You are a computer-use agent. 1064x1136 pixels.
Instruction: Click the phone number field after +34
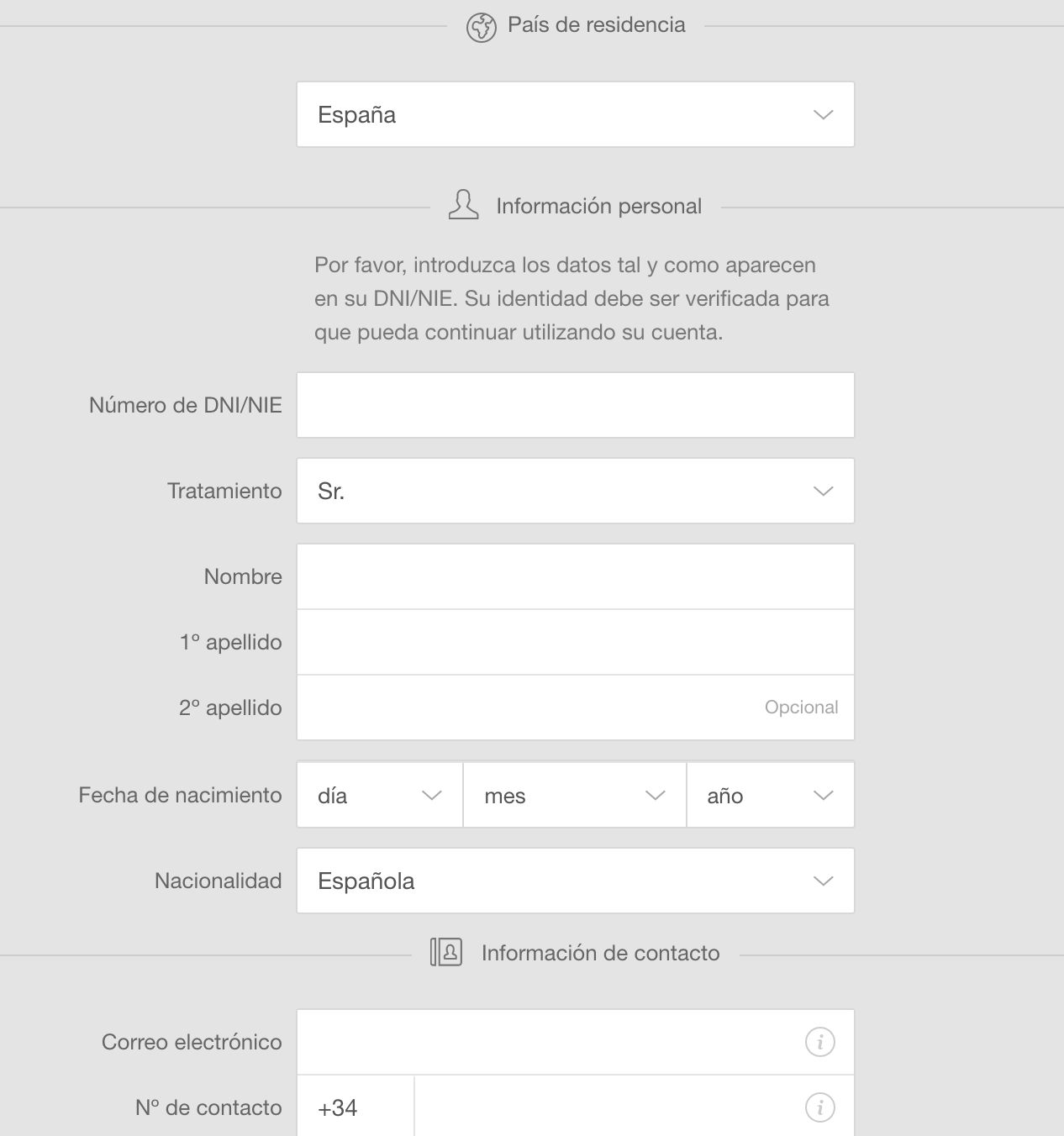point(635,1107)
